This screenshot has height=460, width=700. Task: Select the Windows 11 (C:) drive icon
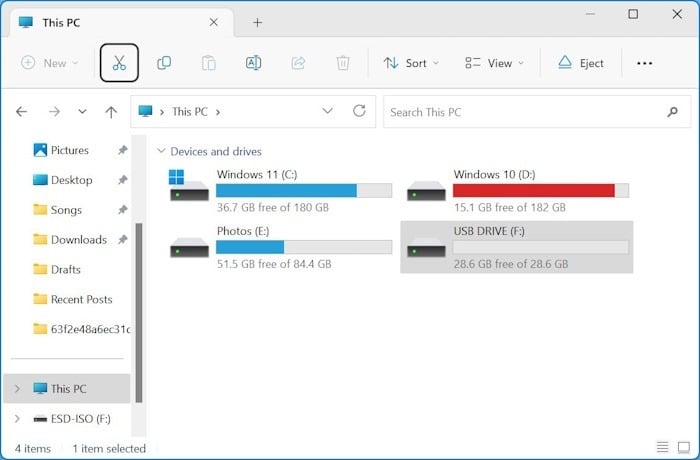pyautogui.click(x=189, y=185)
